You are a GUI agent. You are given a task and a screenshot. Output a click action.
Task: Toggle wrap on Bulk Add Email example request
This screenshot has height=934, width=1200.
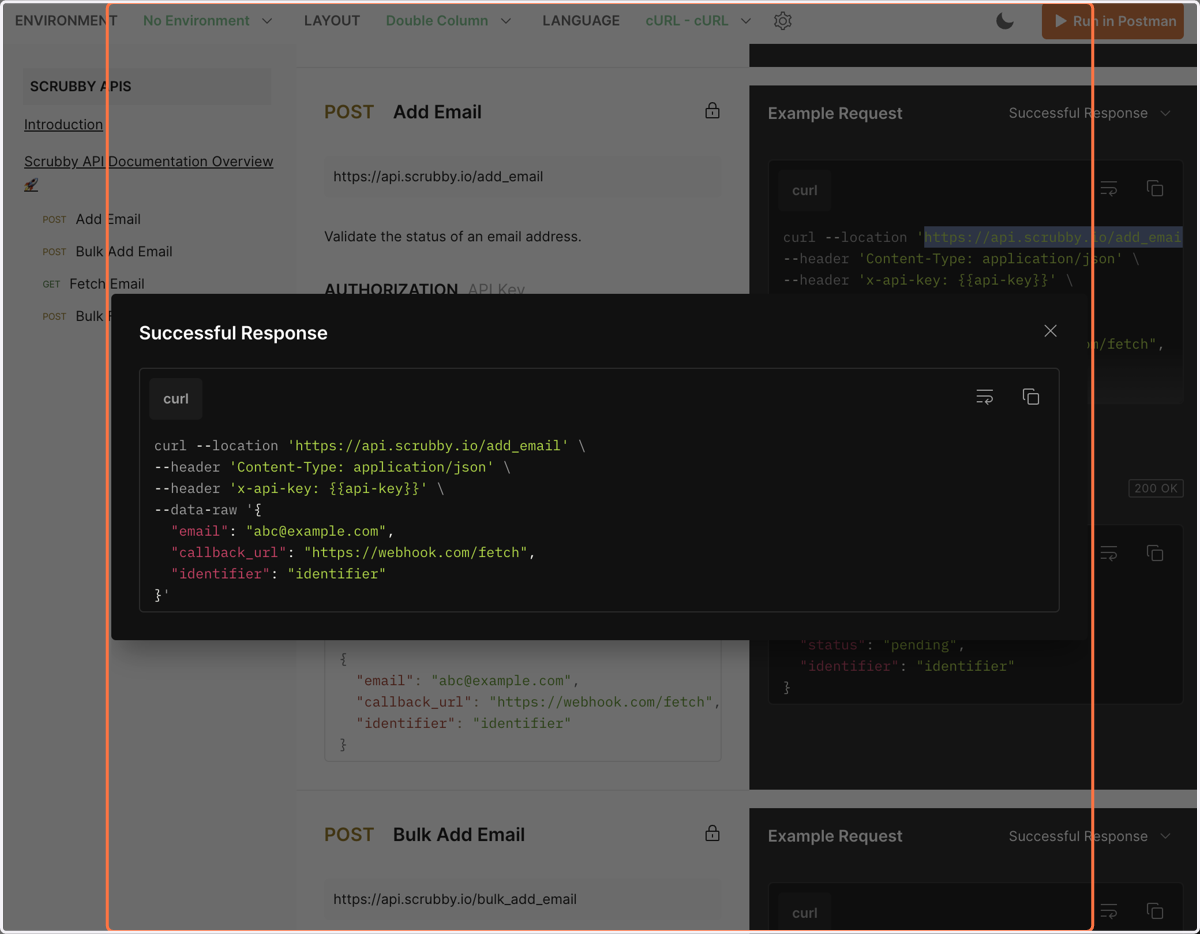[1109, 911]
